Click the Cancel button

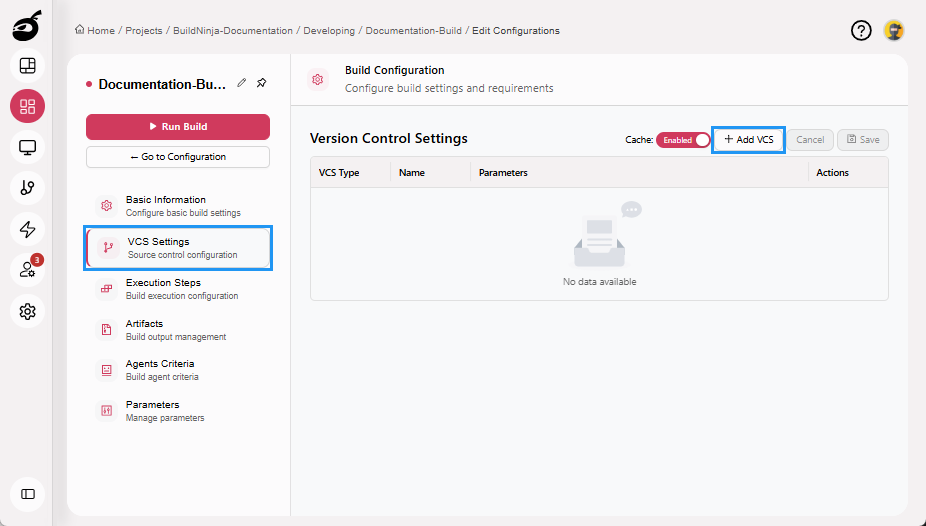coord(810,140)
